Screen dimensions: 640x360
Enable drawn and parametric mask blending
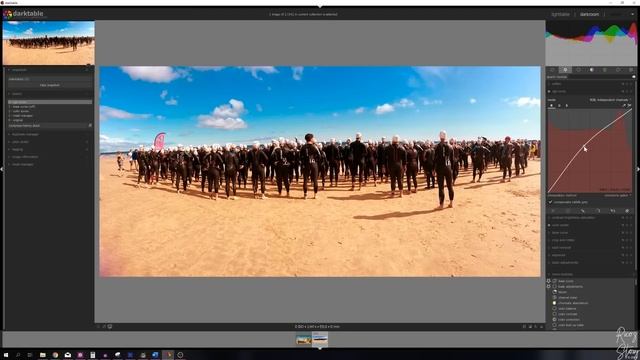tap(613, 211)
